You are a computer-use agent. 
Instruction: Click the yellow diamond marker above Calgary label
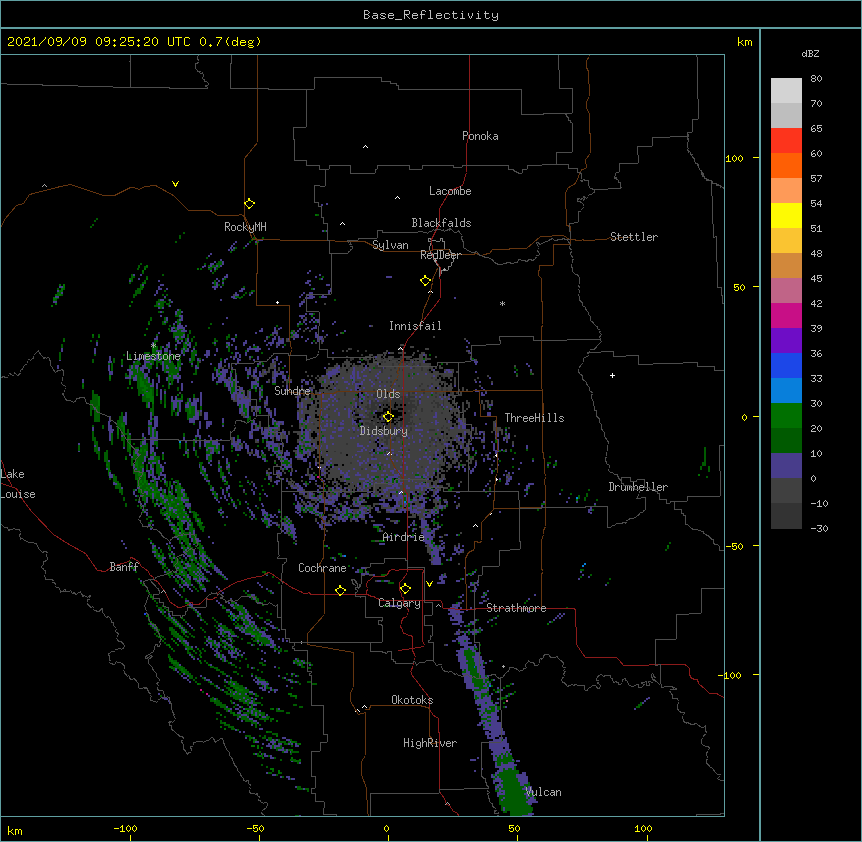coord(405,589)
